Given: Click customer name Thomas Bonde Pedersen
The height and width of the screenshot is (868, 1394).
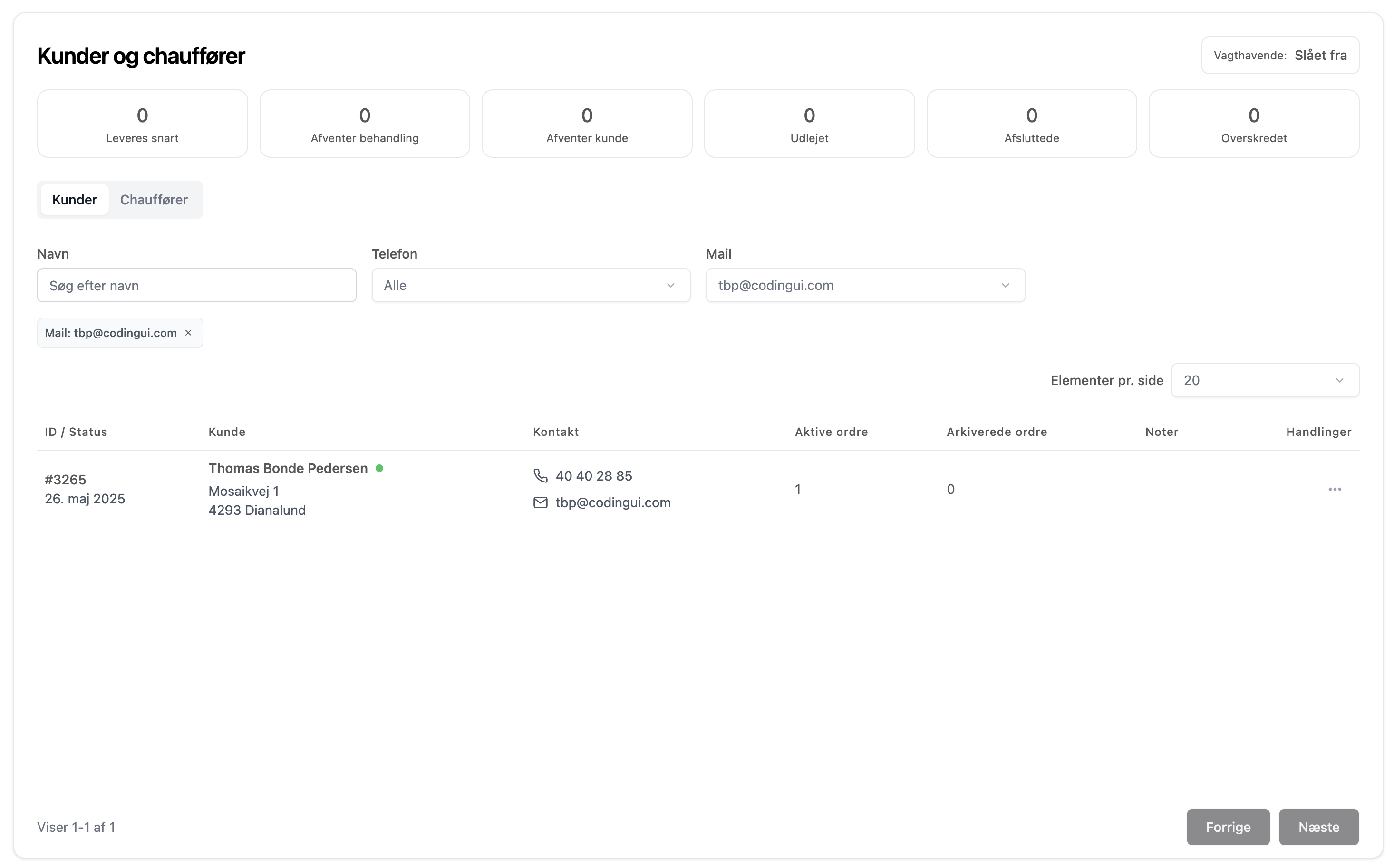Looking at the screenshot, I should pyautogui.click(x=288, y=468).
